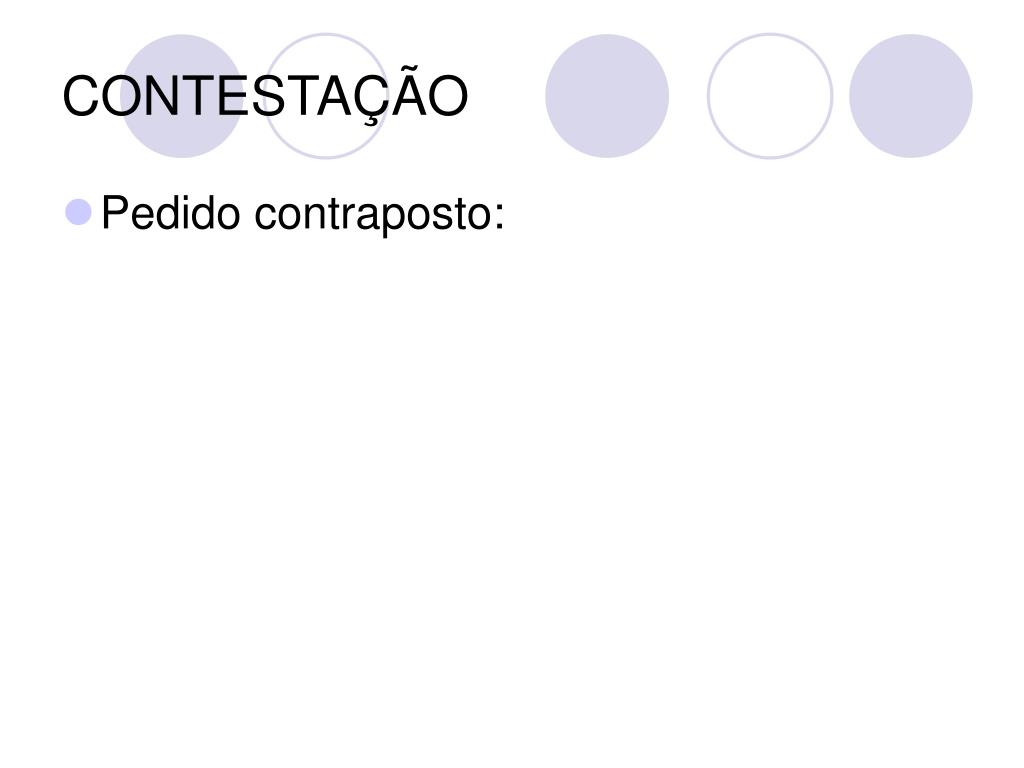The width and height of the screenshot is (1024, 768).
Task: Click the empty white area below the bullet
Action: (512, 496)
